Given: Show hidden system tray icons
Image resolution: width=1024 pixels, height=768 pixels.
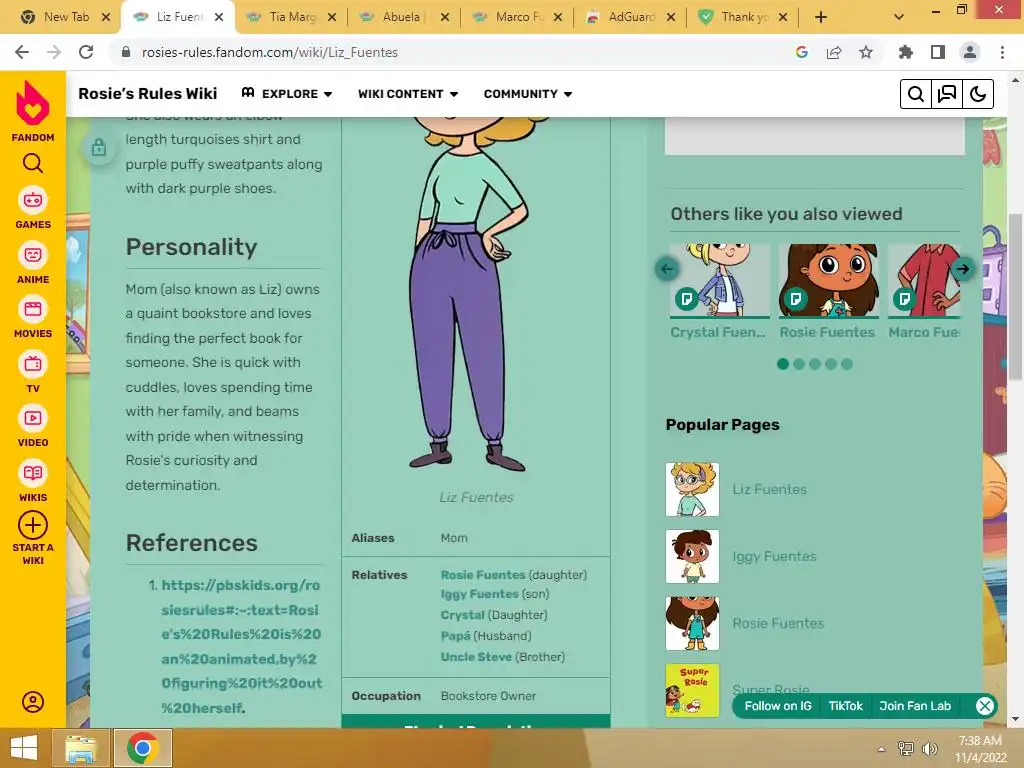Looking at the screenshot, I should tap(881, 748).
